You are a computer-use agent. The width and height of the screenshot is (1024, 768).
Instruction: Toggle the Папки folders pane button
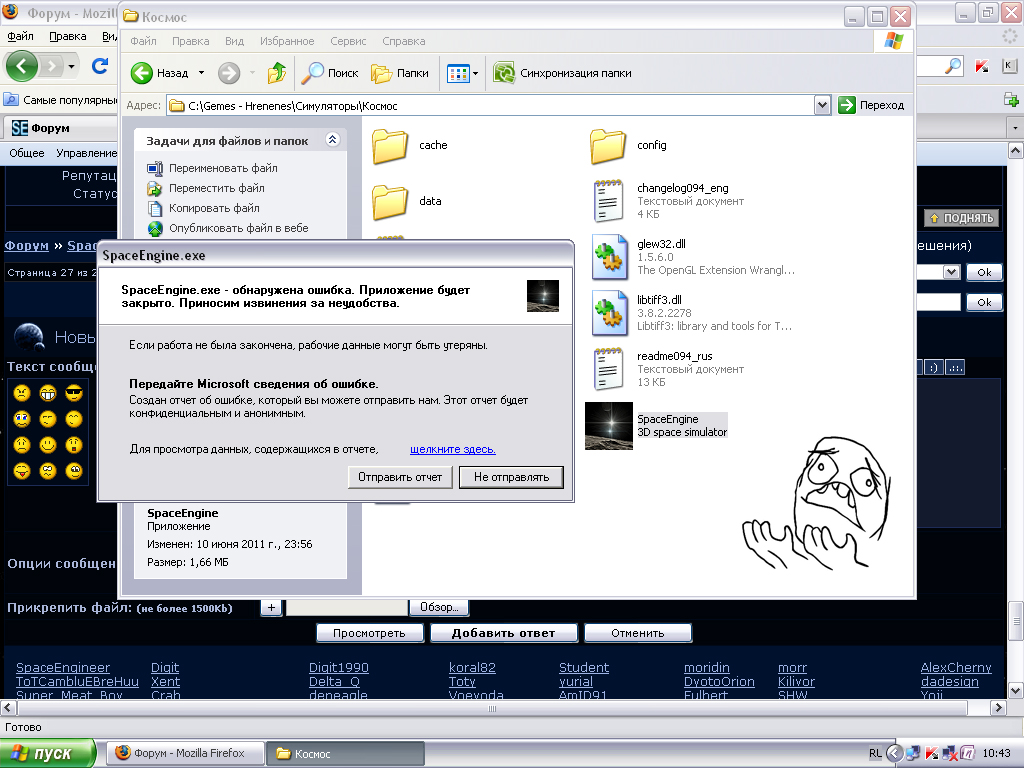point(400,73)
